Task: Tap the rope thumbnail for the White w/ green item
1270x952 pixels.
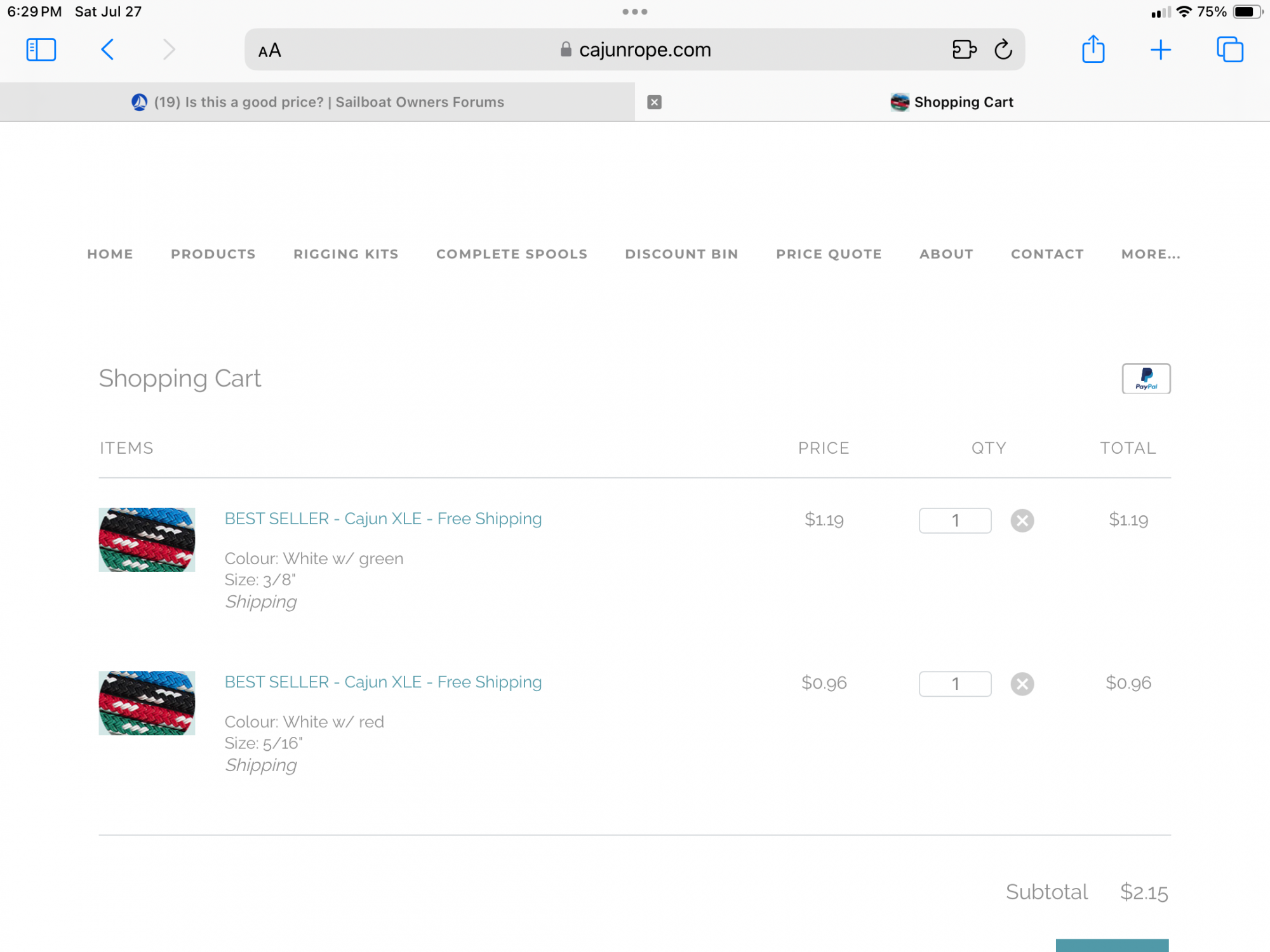Action: point(147,539)
